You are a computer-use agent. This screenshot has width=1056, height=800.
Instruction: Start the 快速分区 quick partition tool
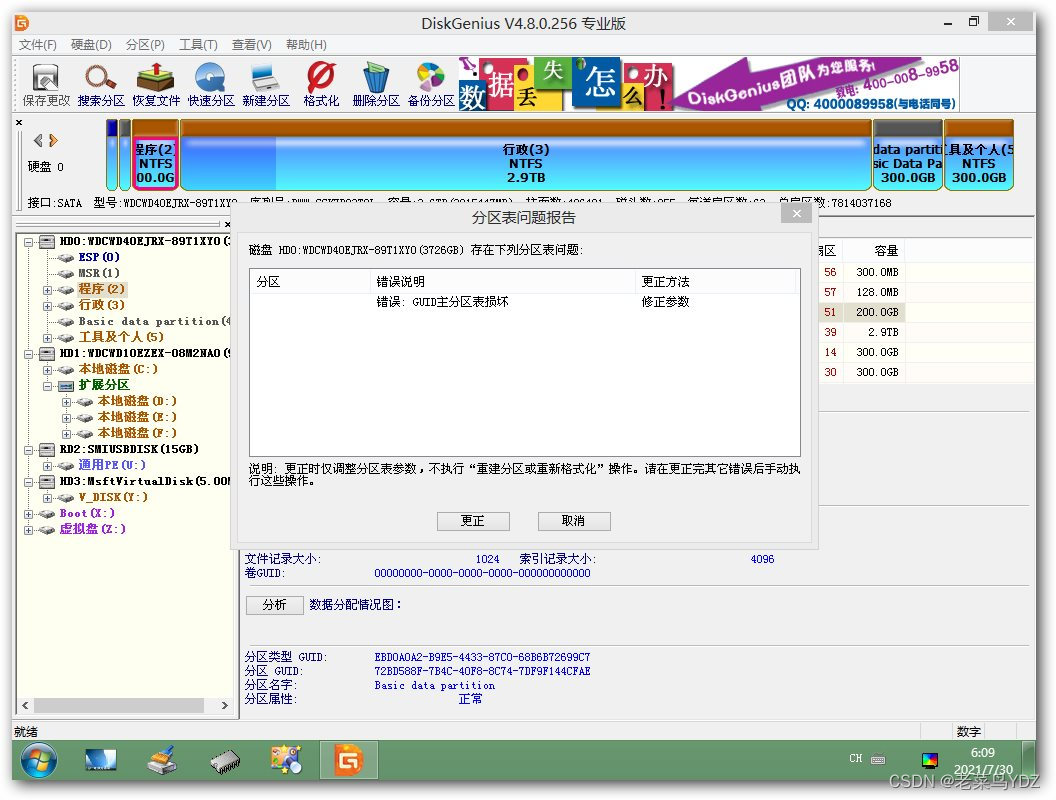(211, 85)
